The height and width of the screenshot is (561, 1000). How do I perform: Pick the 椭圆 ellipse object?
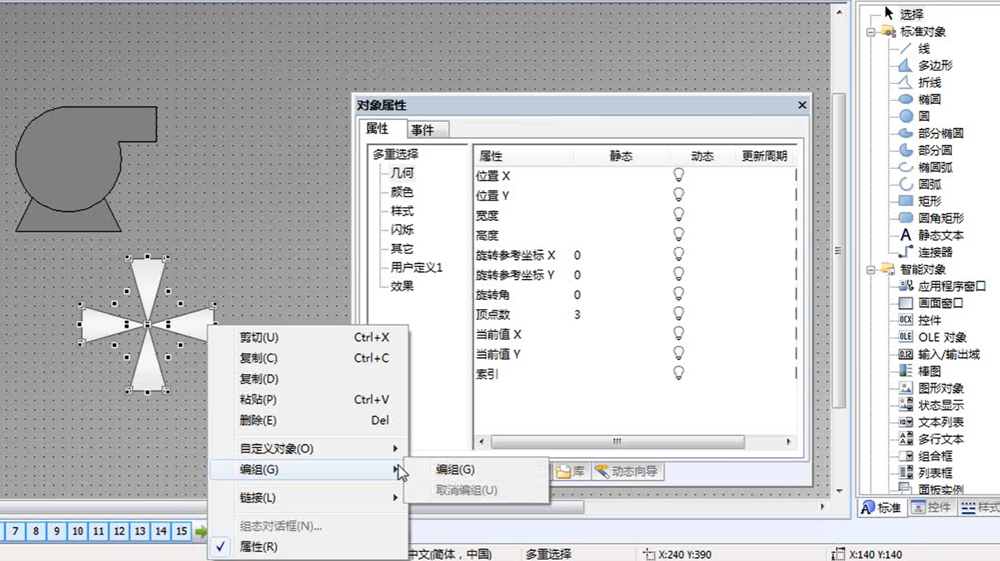(x=906, y=99)
